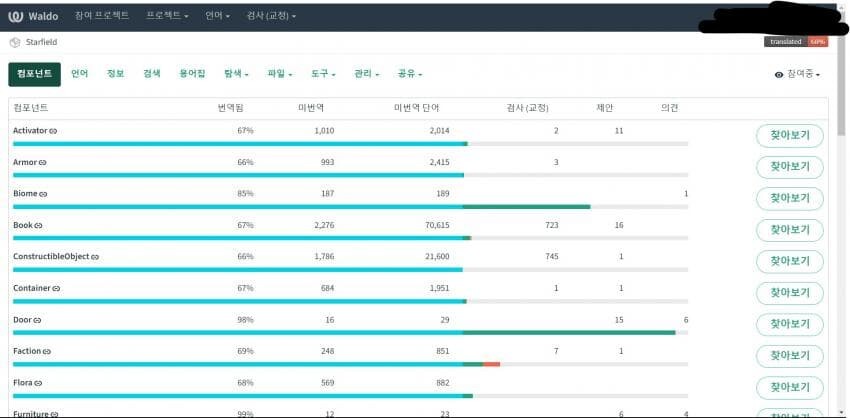Open the Book component link

point(23,225)
